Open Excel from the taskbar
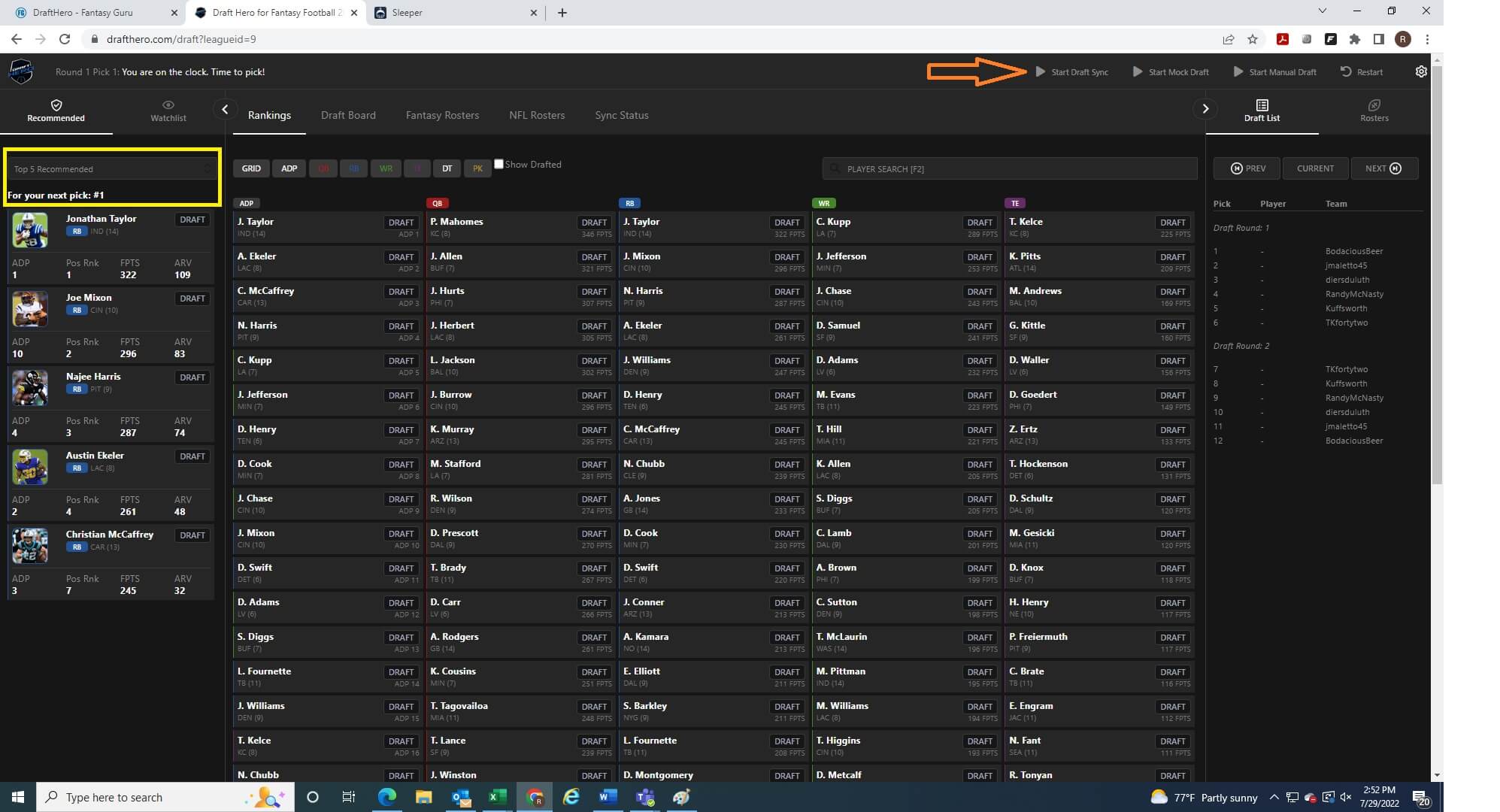 pyautogui.click(x=498, y=797)
